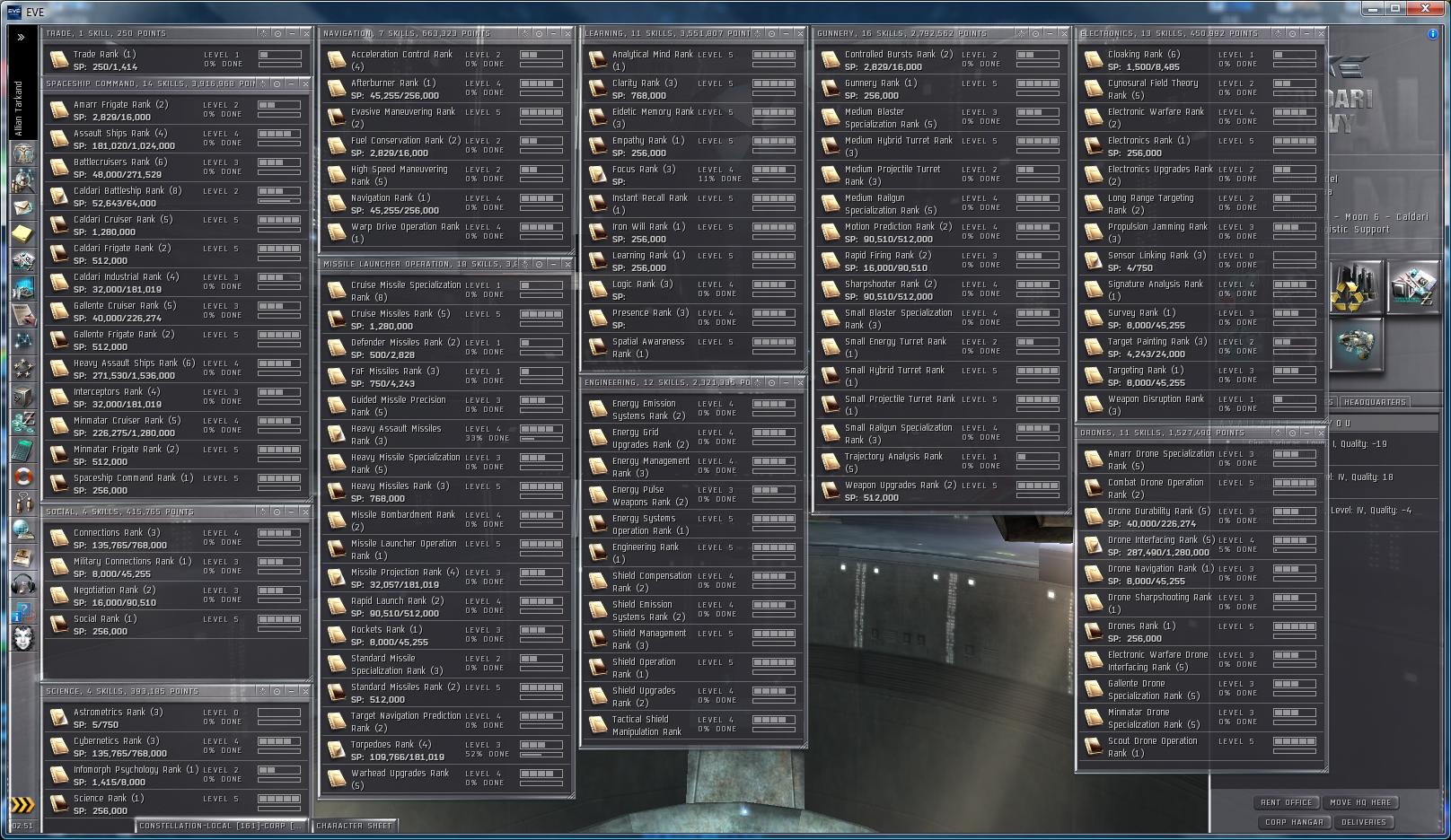Viewport: 1451px width, 840px height.
Task: Pin the Missile Launcher Operation window
Action: pyautogui.click(x=539, y=264)
